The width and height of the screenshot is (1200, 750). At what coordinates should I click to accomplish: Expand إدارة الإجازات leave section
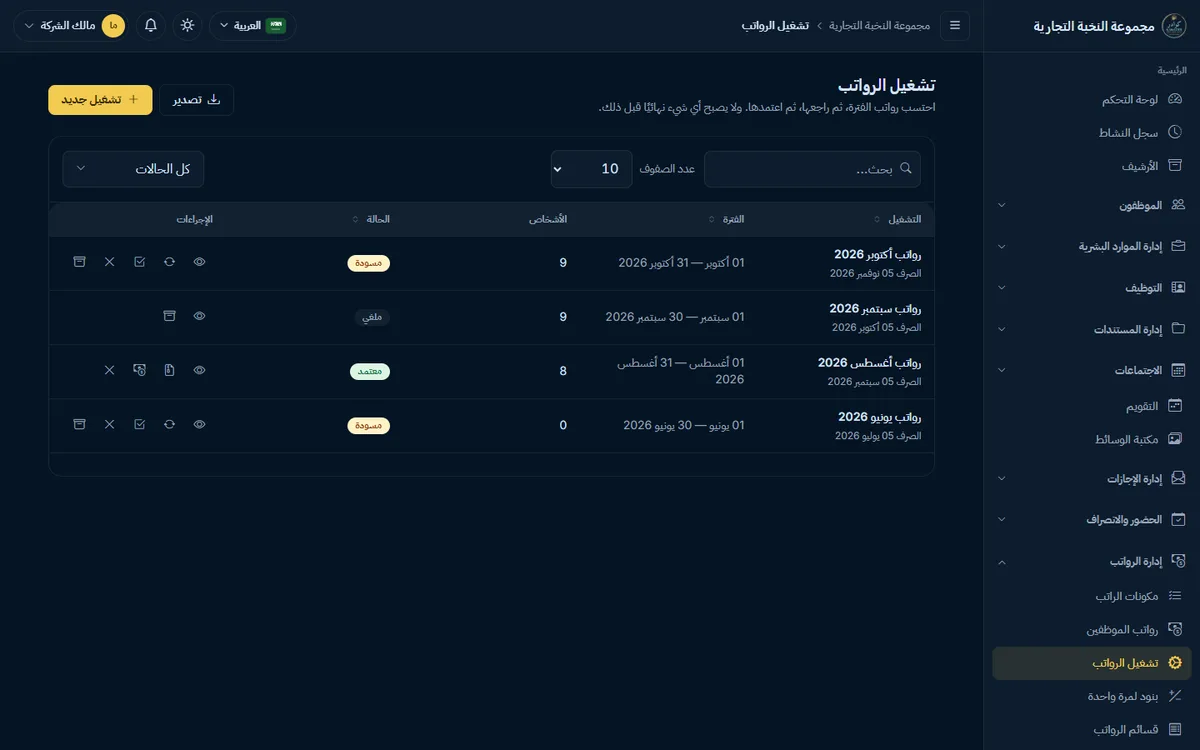[x=1092, y=479]
